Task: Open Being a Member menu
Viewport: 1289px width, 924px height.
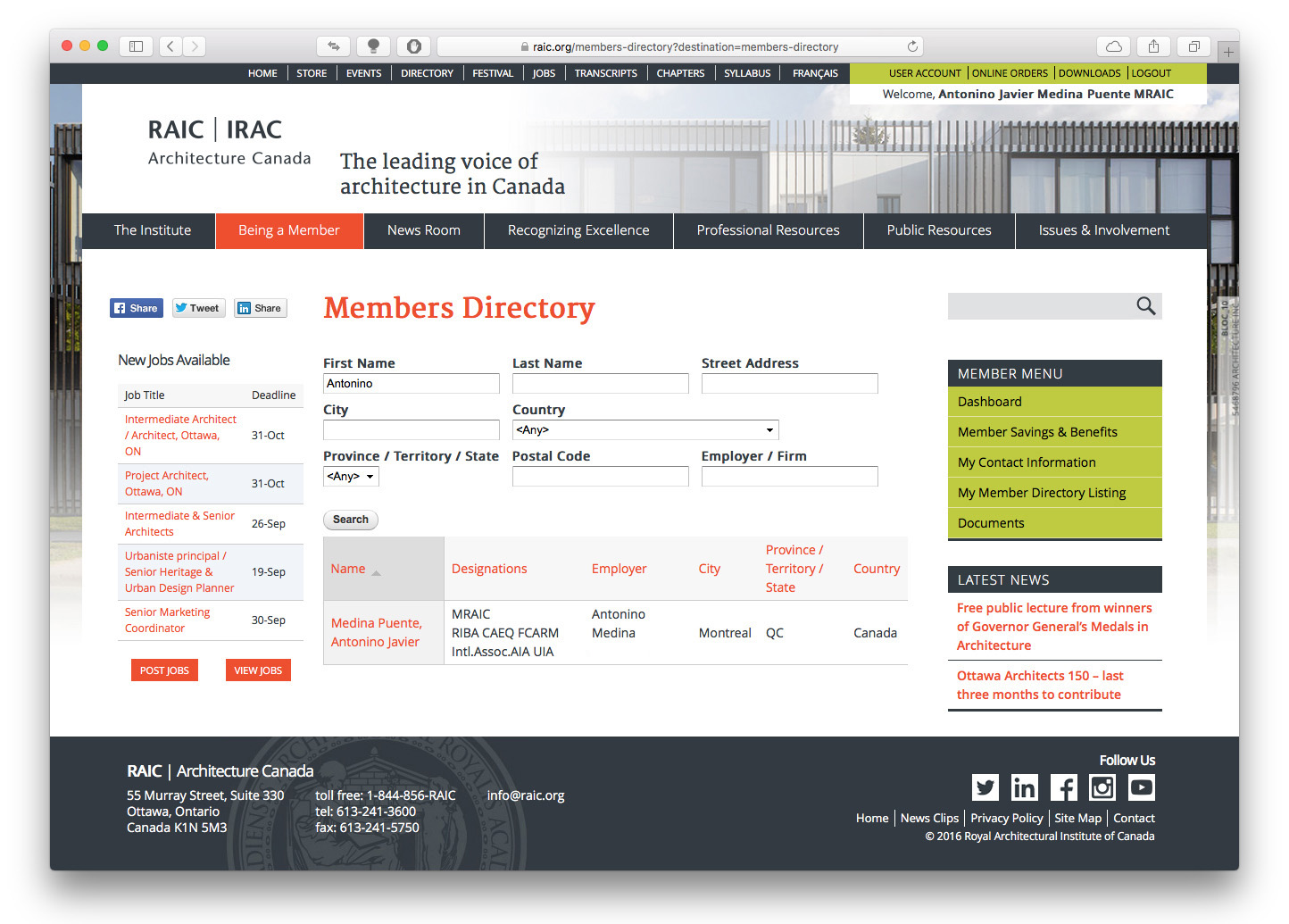Action: coord(289,230)
